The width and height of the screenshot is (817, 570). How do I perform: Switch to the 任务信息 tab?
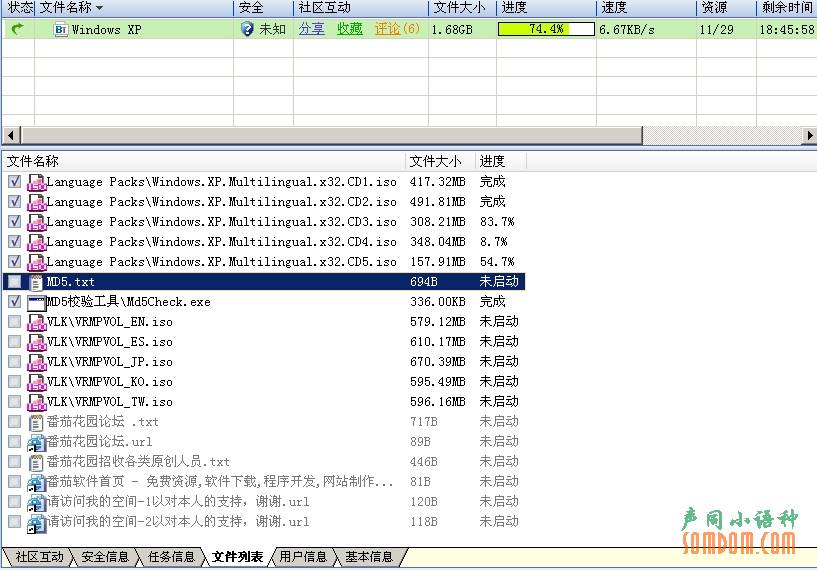point(171,557)
